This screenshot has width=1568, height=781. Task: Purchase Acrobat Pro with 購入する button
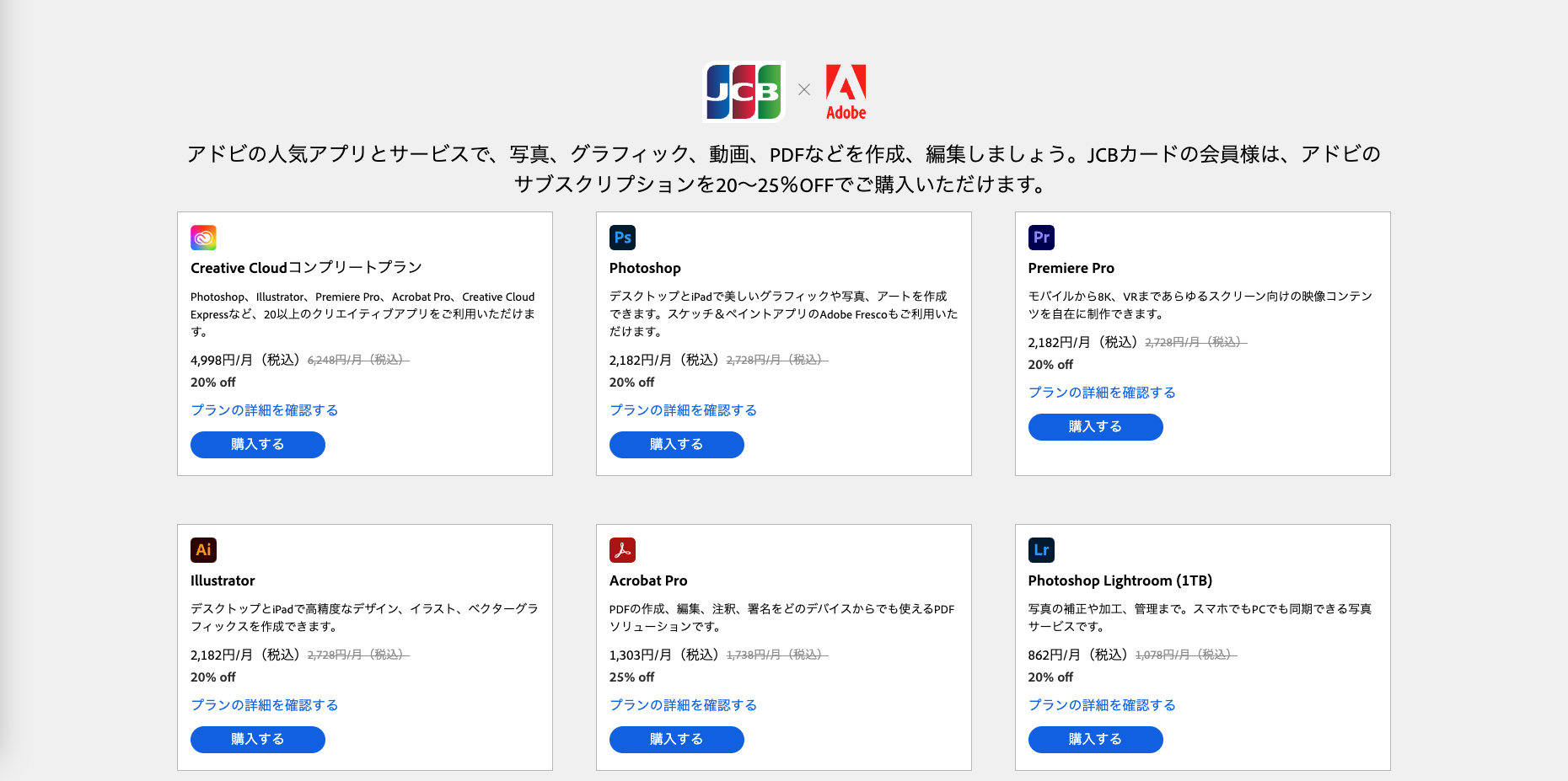676,740
